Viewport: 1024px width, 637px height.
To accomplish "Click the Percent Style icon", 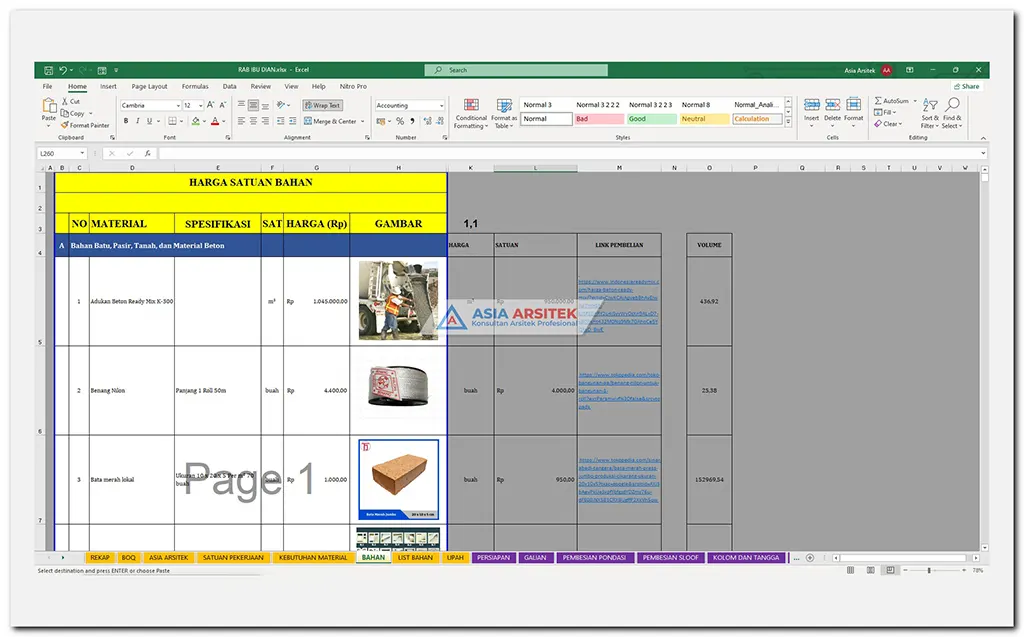I will [x=400, y=122].
